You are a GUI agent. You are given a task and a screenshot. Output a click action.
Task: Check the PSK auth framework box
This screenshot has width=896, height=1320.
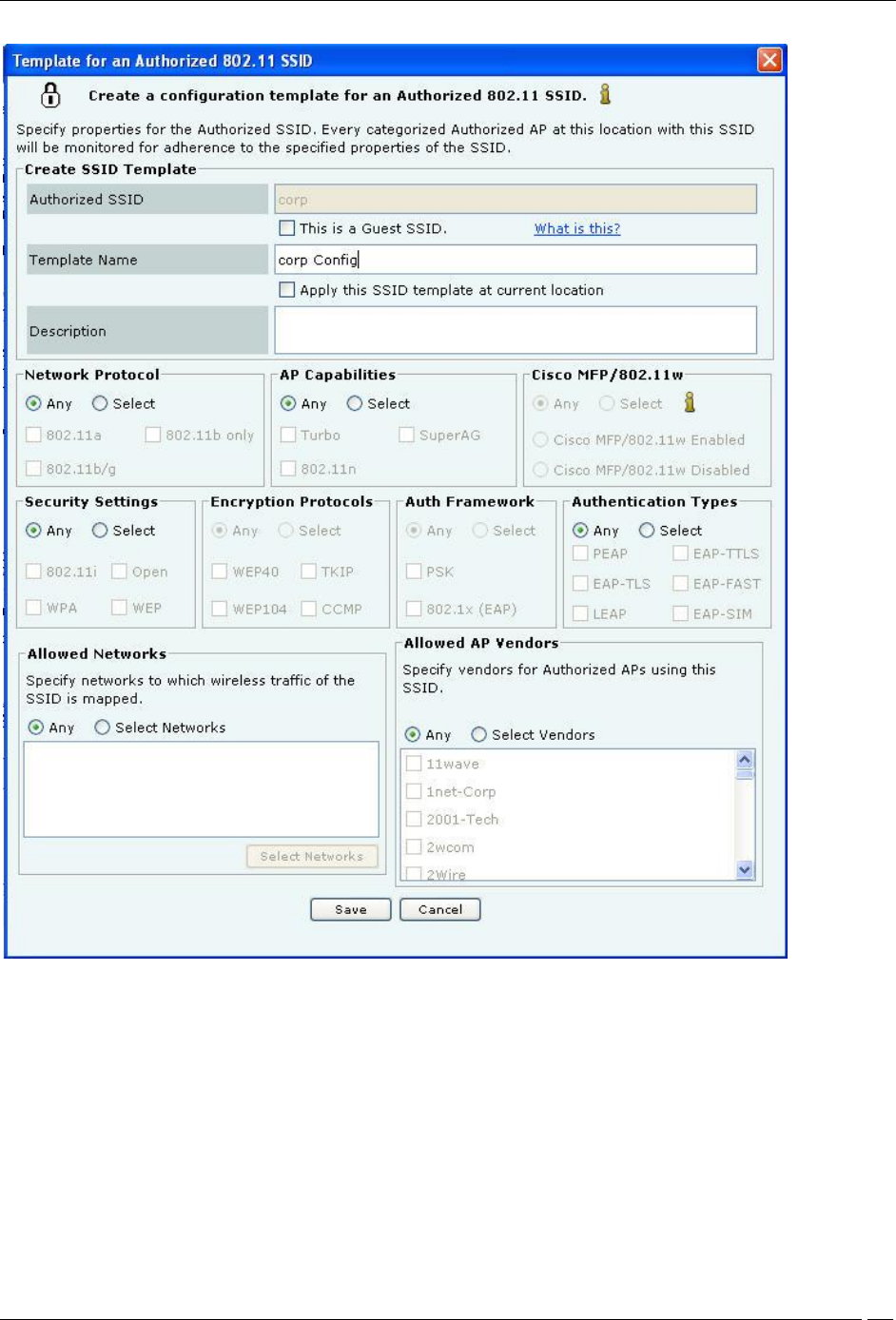(414, 572)
